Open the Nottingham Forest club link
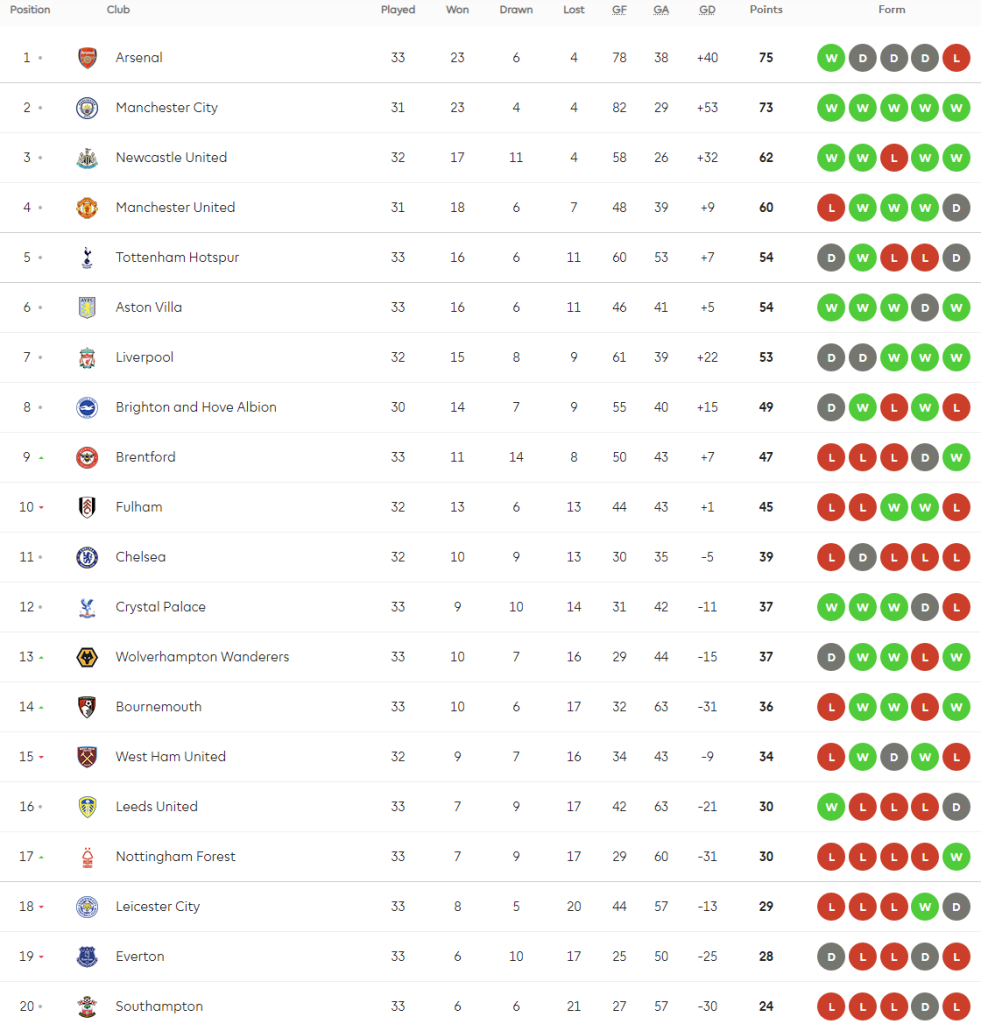The image size is (981, 1024). click(x=175, y=856)
